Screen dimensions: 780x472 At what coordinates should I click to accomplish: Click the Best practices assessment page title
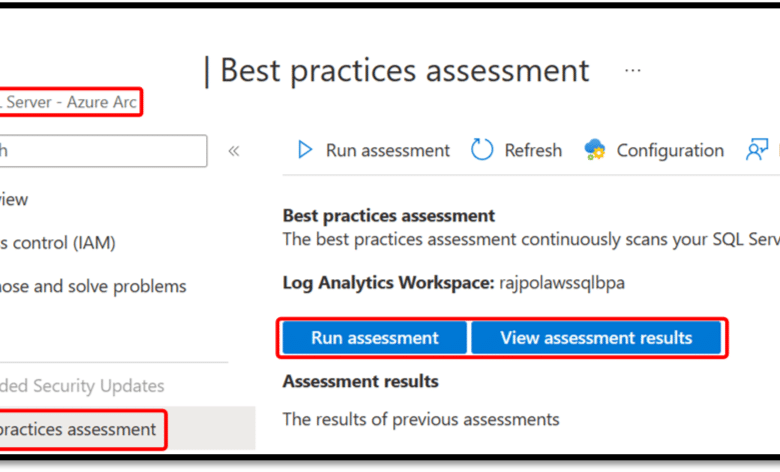pyautogui.click(x=404, y=71)
